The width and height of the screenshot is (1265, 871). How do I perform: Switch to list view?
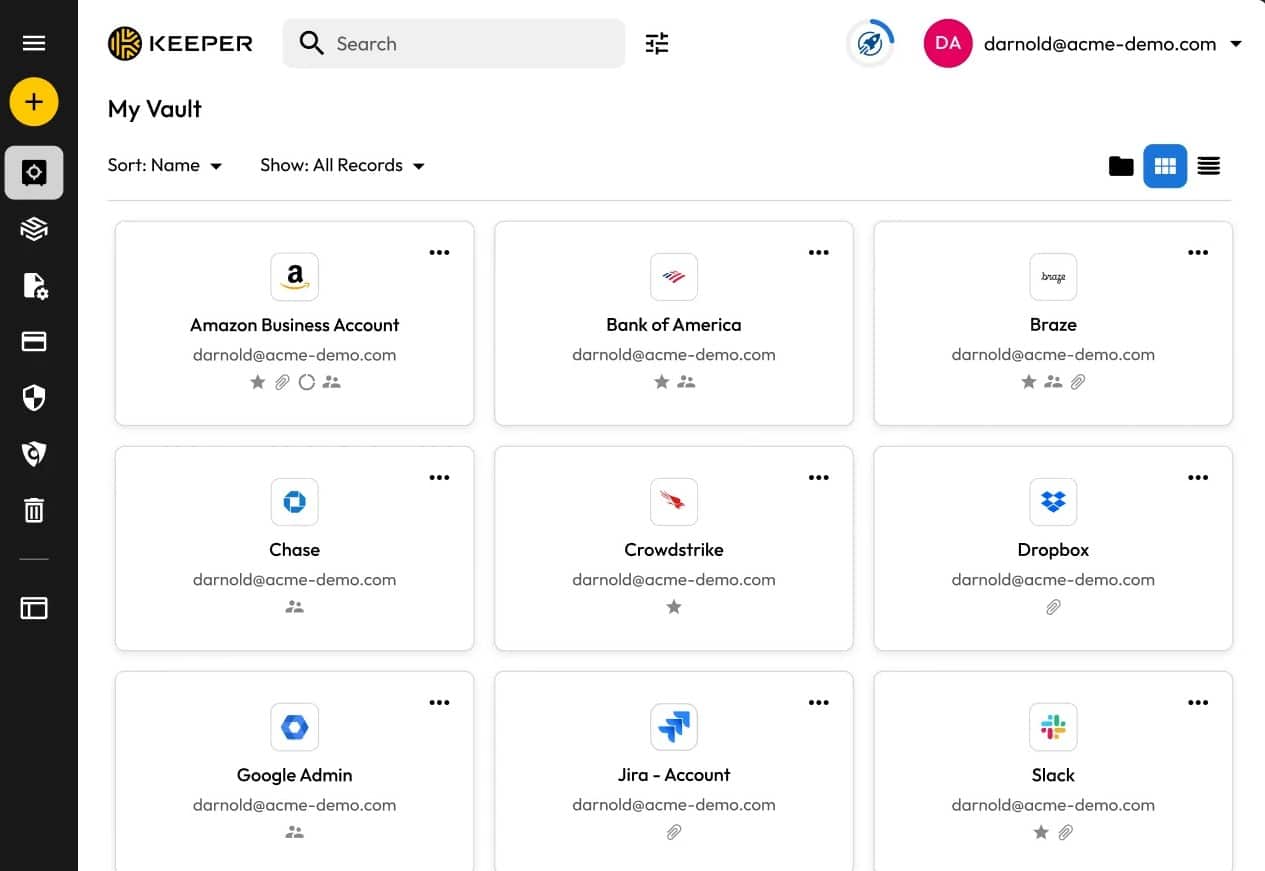point(1209,166)
